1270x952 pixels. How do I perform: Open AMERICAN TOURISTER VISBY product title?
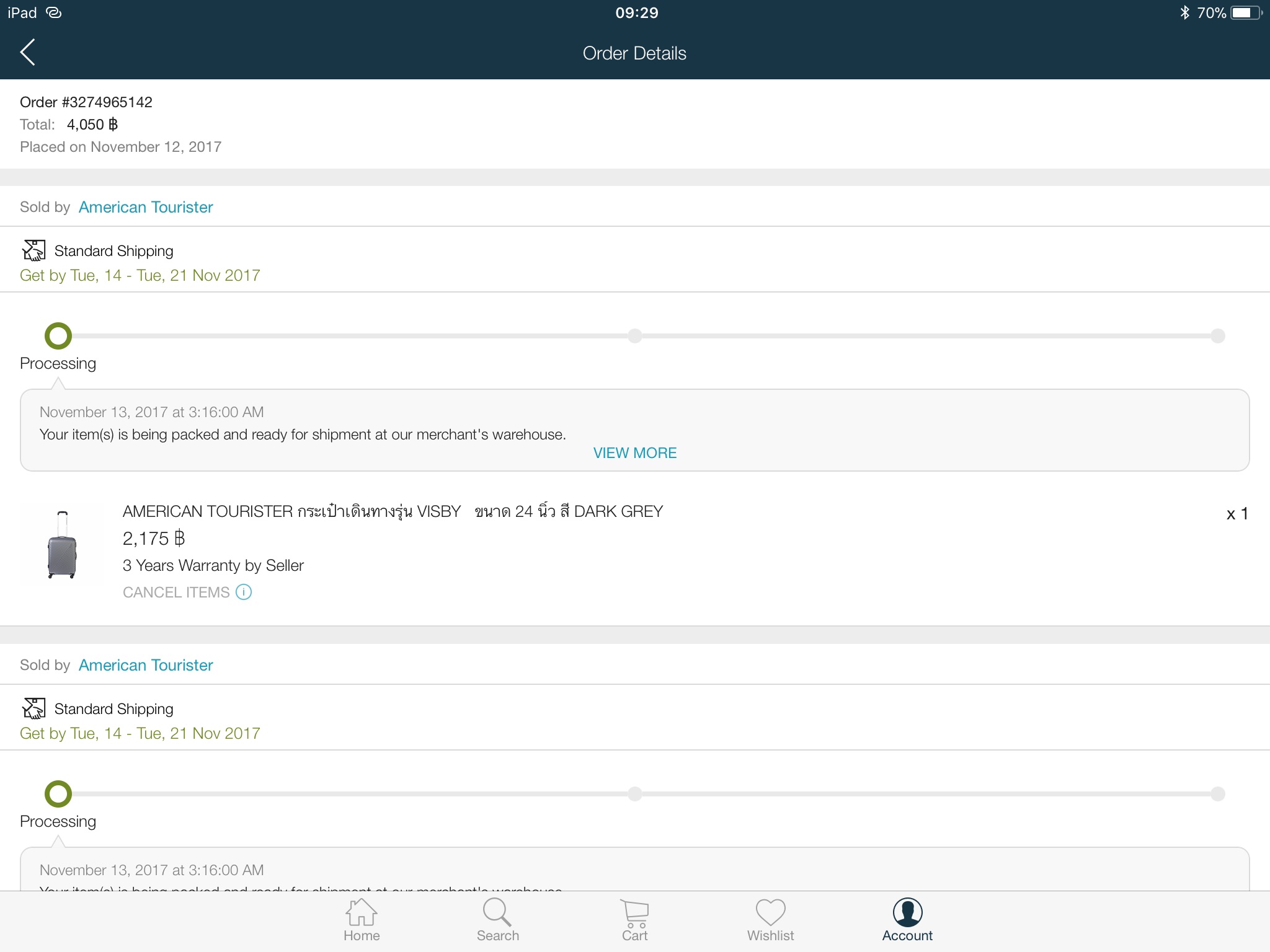(x=393, y=511)
